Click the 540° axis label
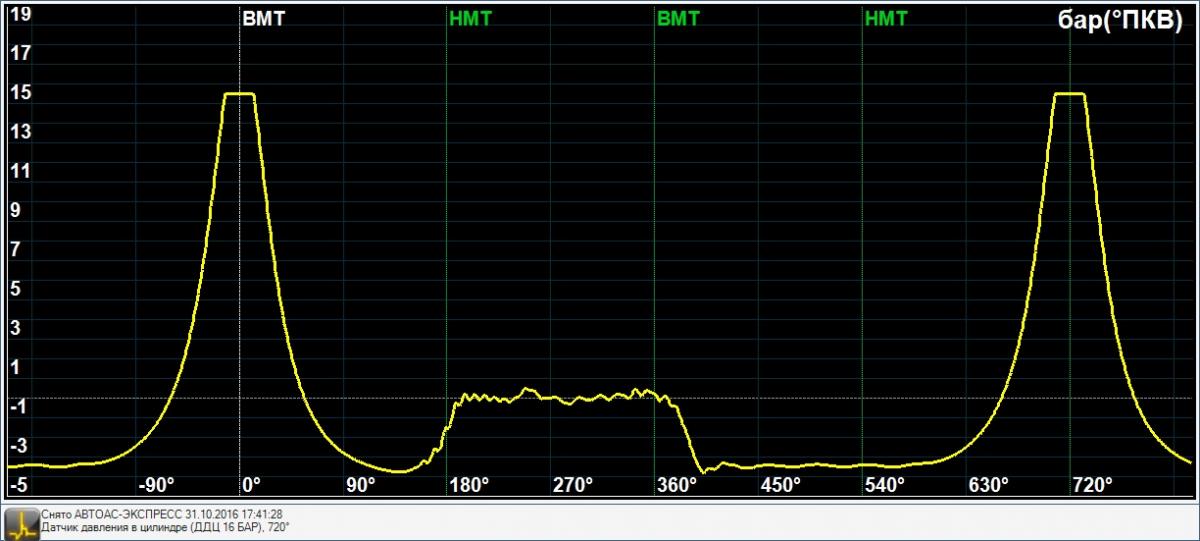This screenshot has width=1200, height=541. coord(886,484)
